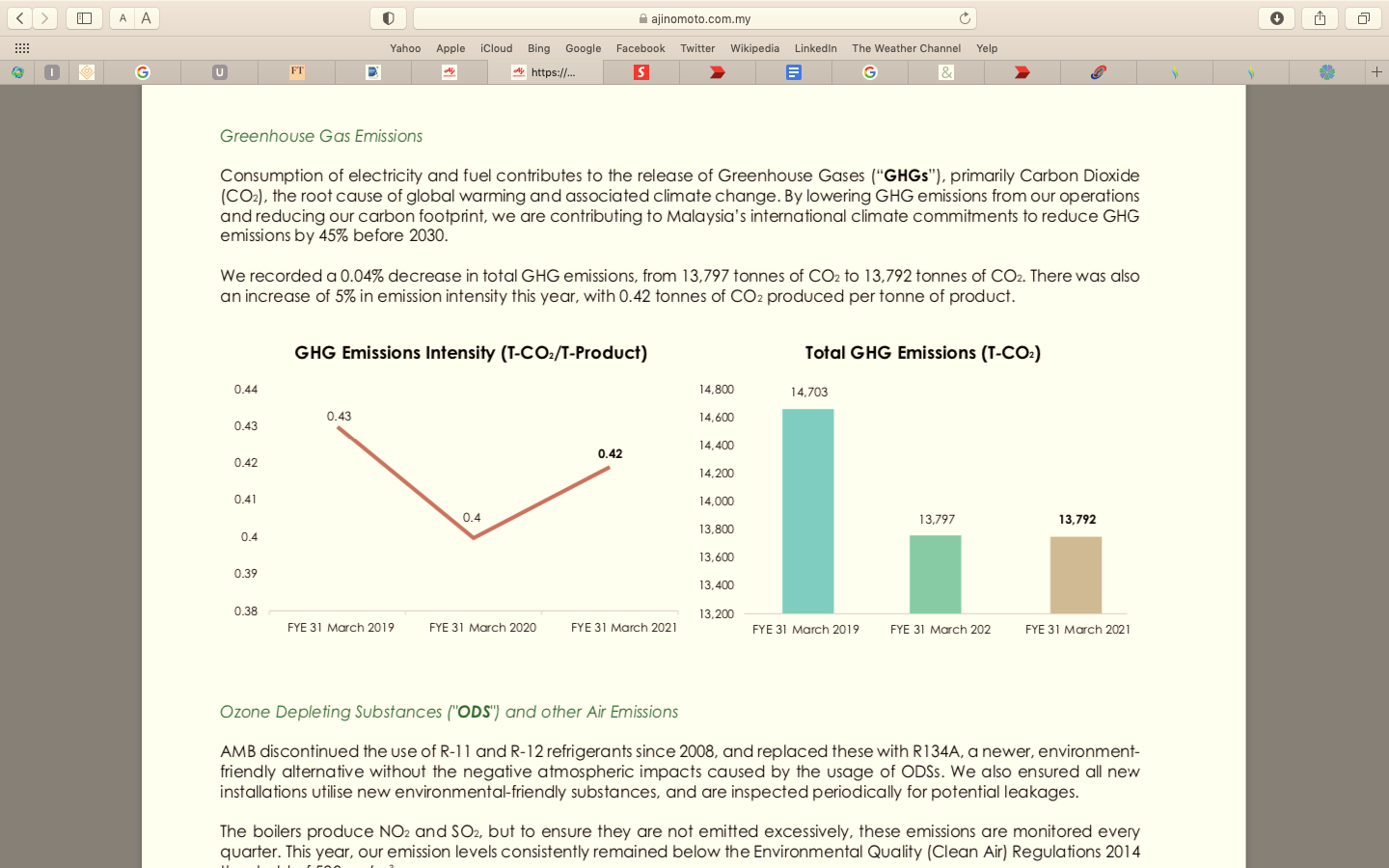The height and width of the screenshot is (868, 1389).
Task: Click the 'Greenhouse Gas Emissions' heading
Action: click(x=321, y=136)
